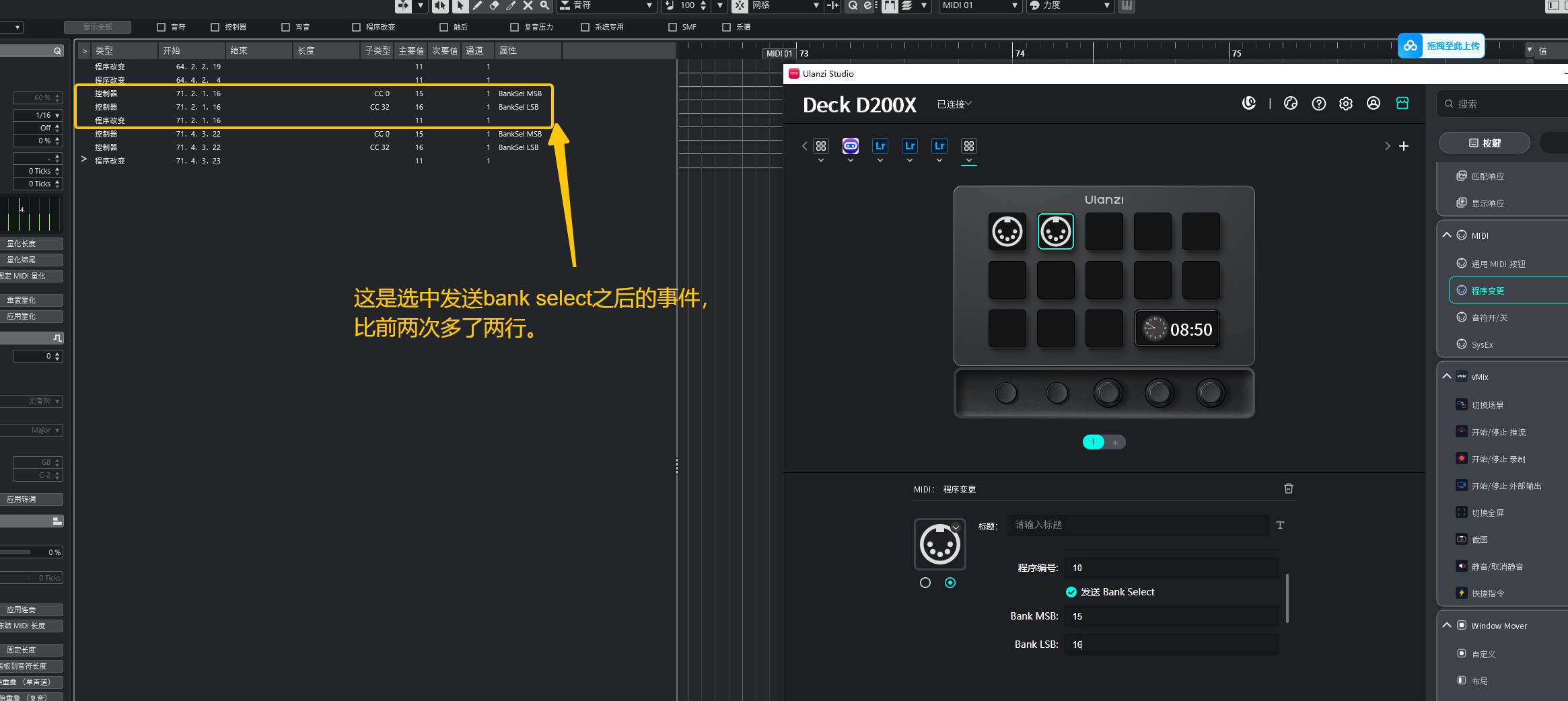Open the 力度 color scheme dropdown

[1069, 5]
